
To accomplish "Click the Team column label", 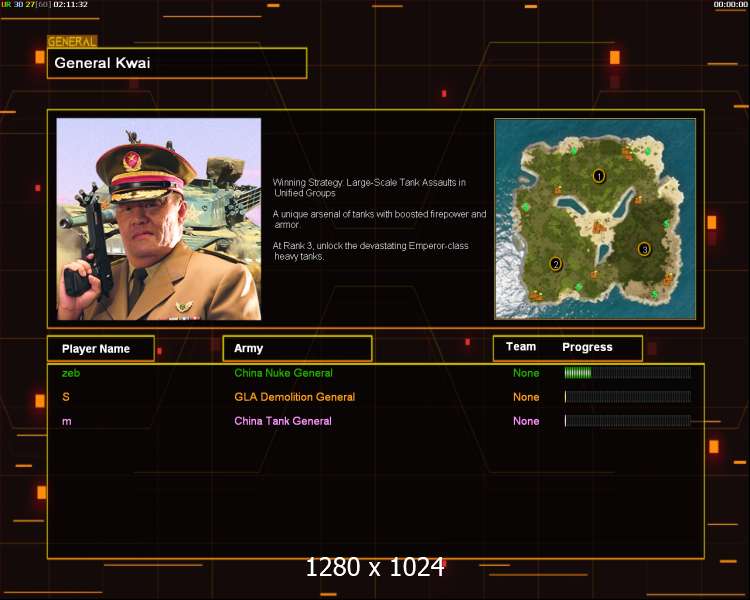I will click(521, 347).
